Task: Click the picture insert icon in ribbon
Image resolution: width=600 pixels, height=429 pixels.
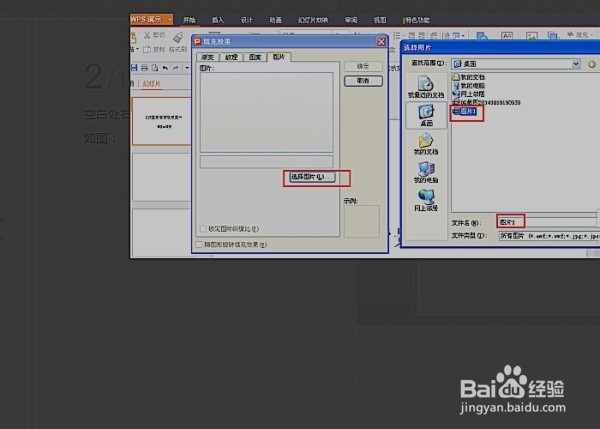Action: [532, 36]
